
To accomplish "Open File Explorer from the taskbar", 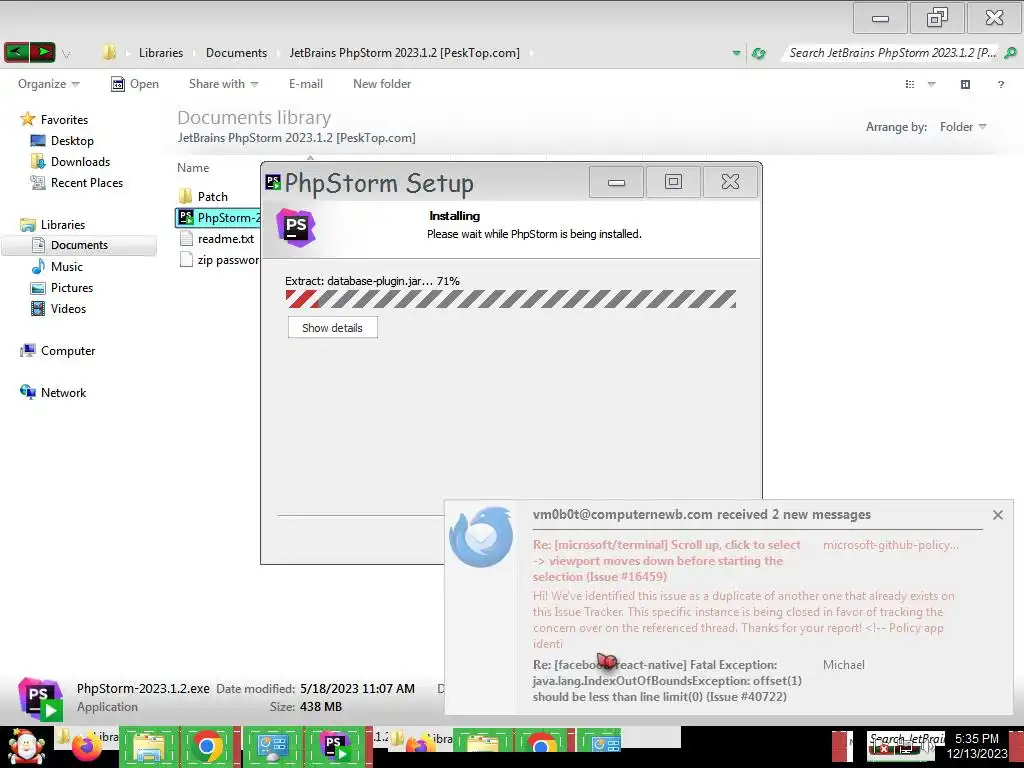I will tap(148, 746).
